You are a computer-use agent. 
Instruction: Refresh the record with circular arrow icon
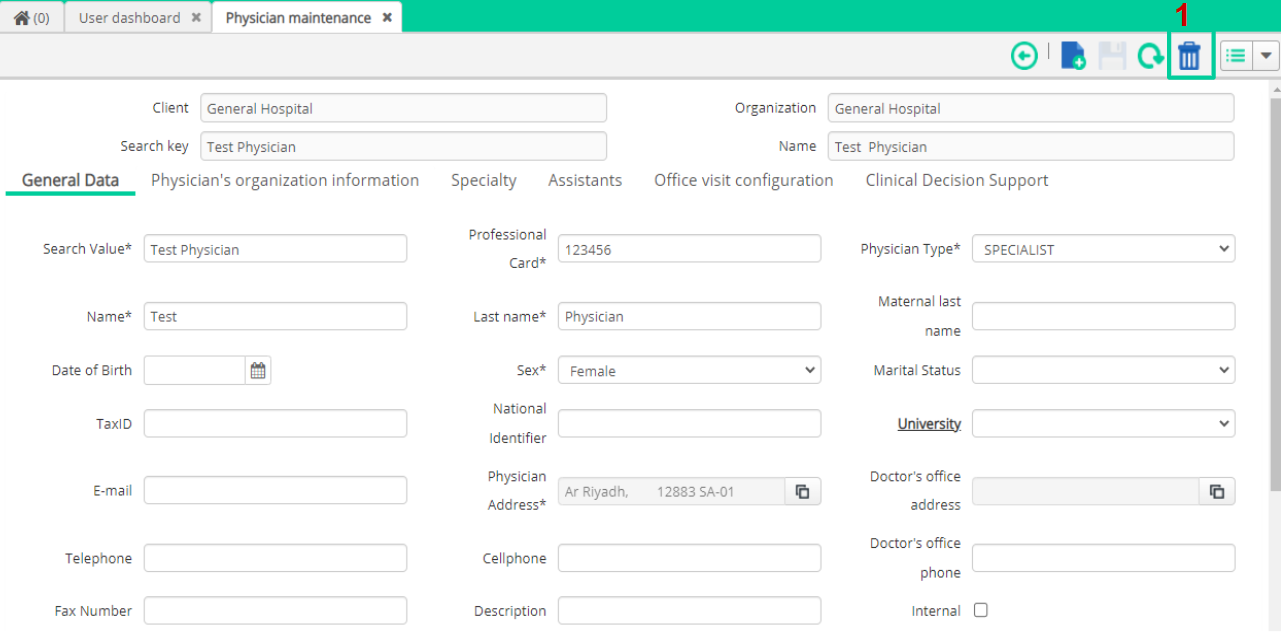(1150, 56)
